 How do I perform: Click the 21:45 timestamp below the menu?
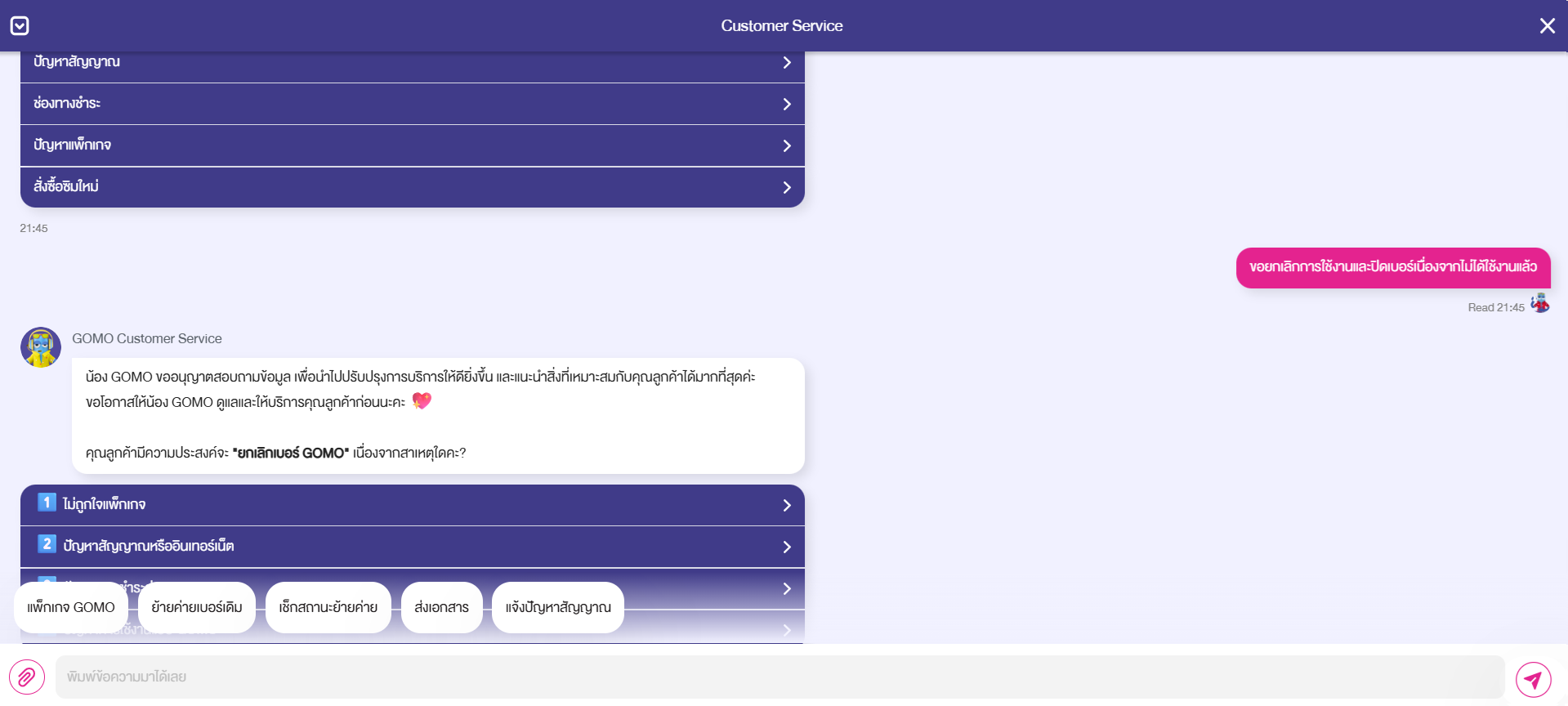tap(34, 228)
